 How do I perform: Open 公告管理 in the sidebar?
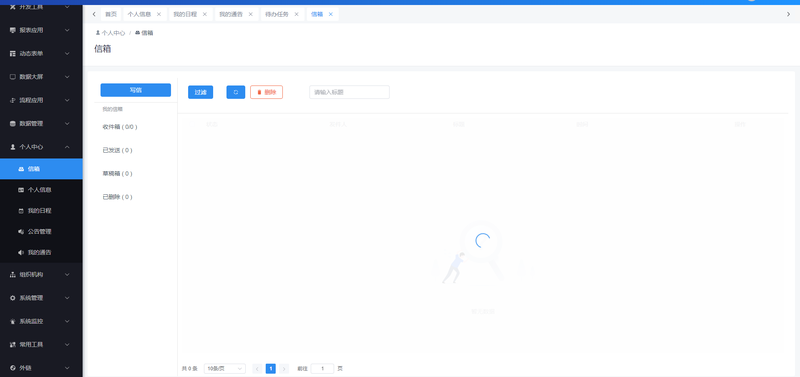tap(41, 232)
